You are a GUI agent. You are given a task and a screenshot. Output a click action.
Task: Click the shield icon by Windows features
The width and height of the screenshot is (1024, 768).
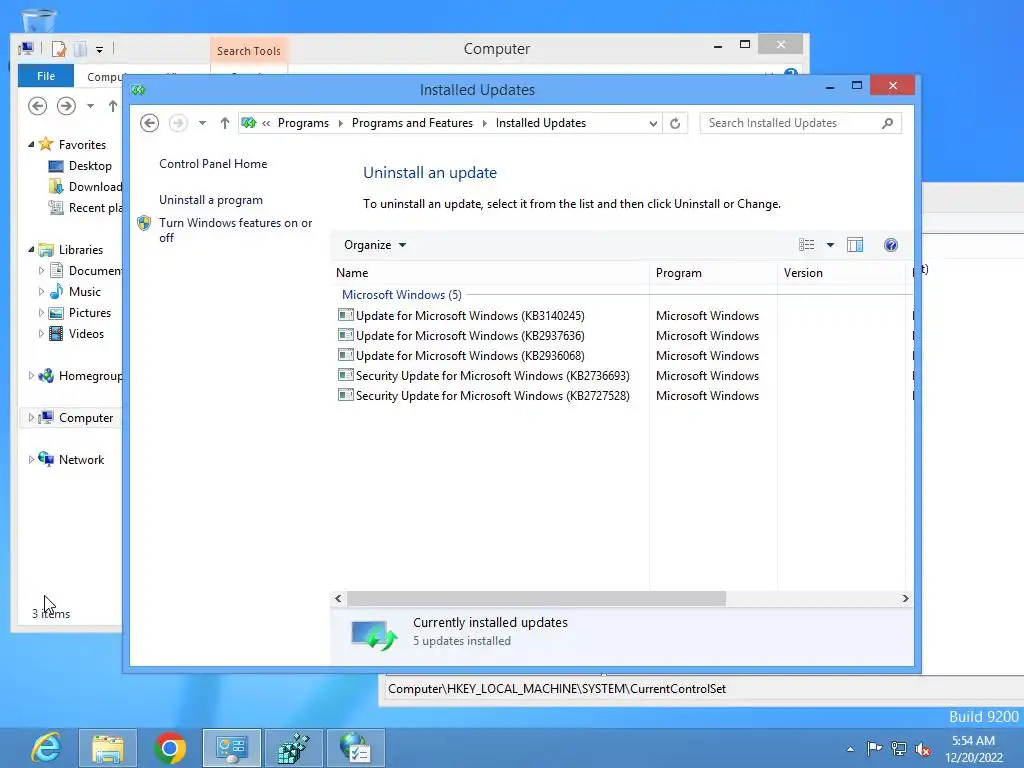pyautogui.click(x=144, y=223)
